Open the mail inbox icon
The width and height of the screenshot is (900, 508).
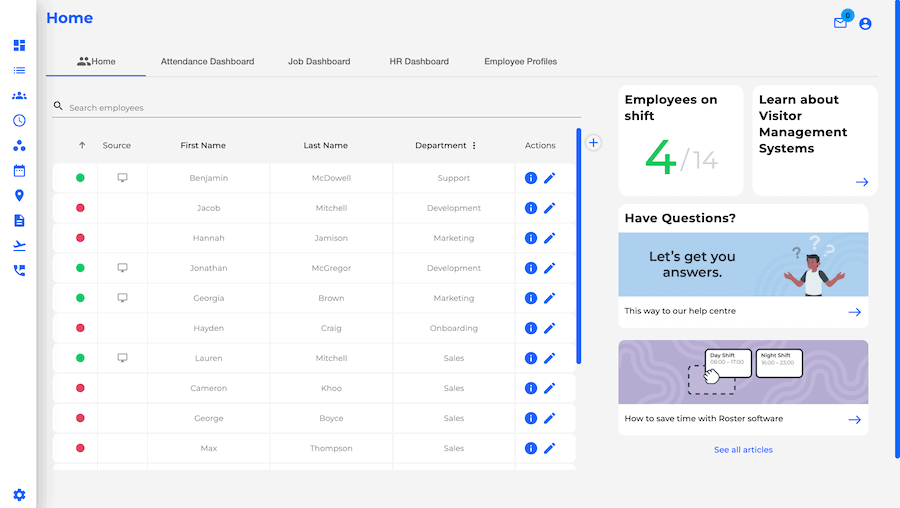tap(840, 23)
